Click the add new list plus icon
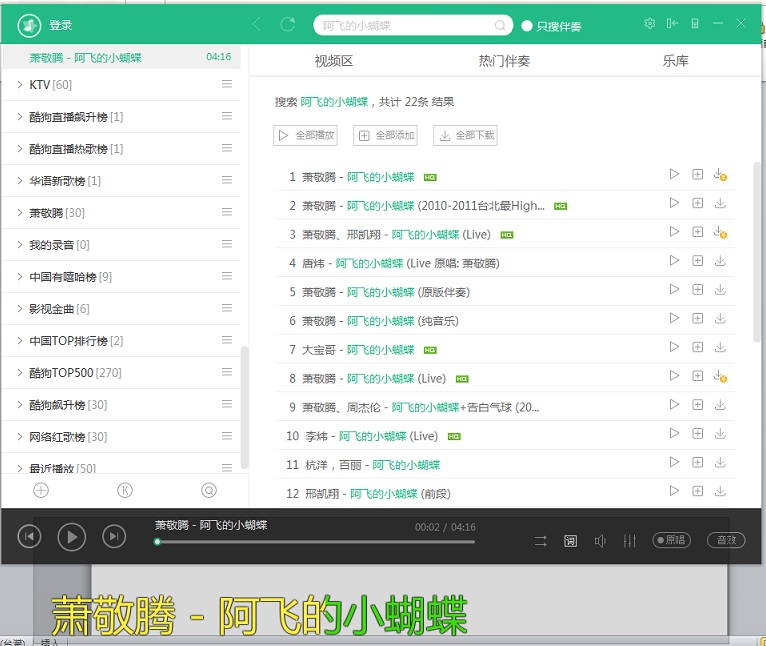The width and height of the screenshot is (766, 646). [x=41, y=490]
